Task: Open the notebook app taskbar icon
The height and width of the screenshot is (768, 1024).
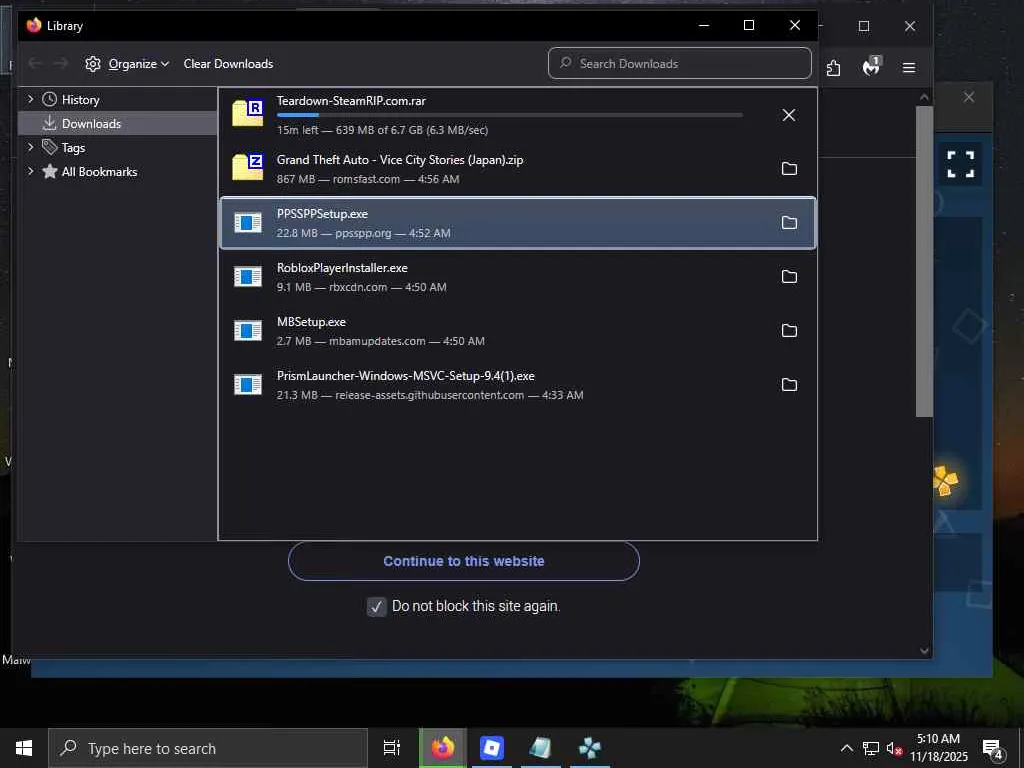Action: [x=541, y=748]
